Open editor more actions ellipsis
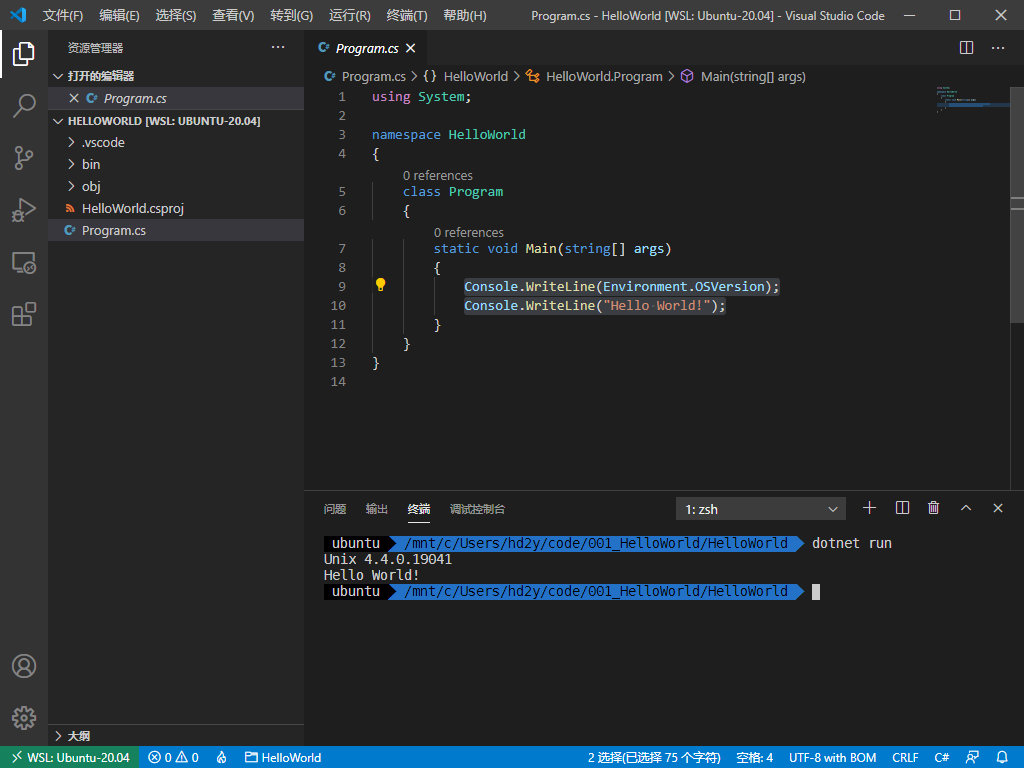This screenshot has height=768, width=1024. (998, 48)
